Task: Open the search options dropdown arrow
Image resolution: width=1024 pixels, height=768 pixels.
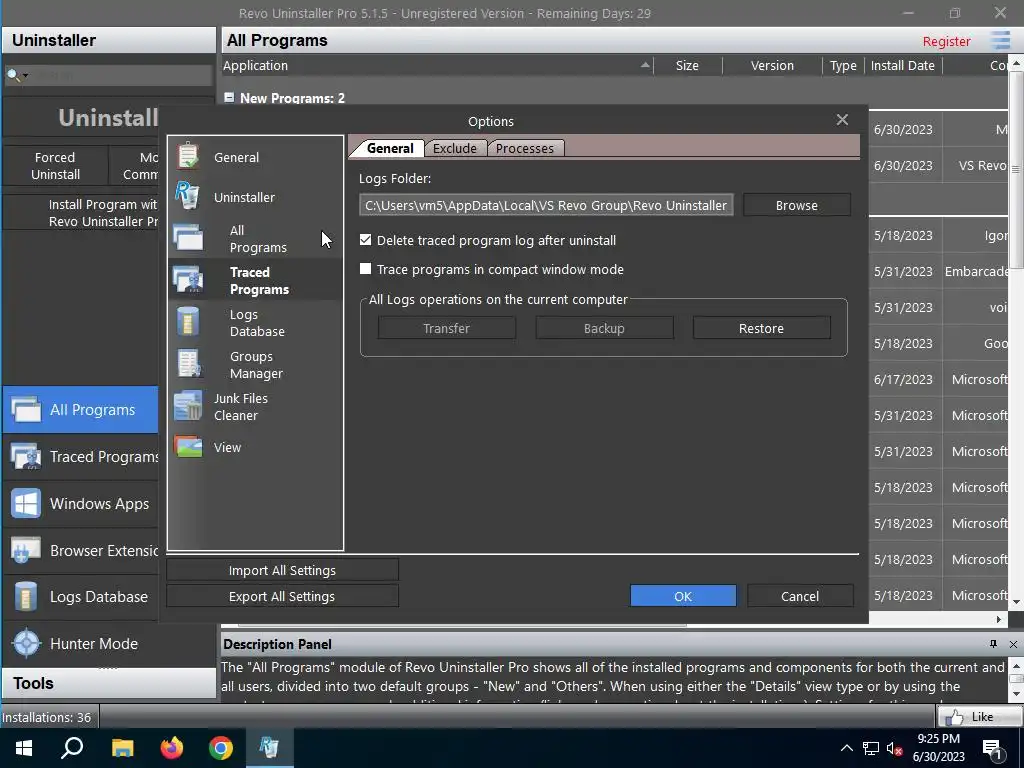Action: 25,76
